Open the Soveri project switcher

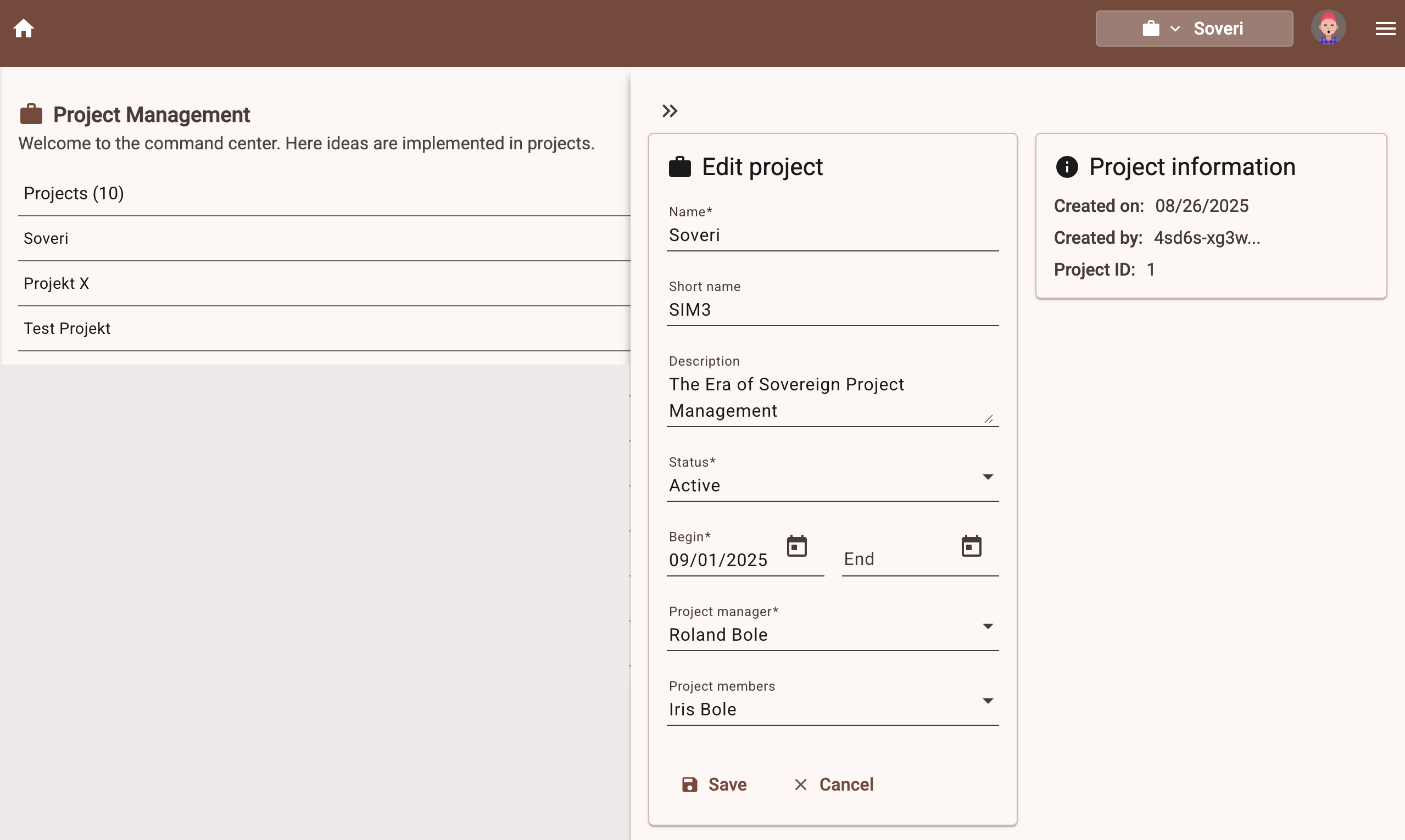coord(1193,29)
